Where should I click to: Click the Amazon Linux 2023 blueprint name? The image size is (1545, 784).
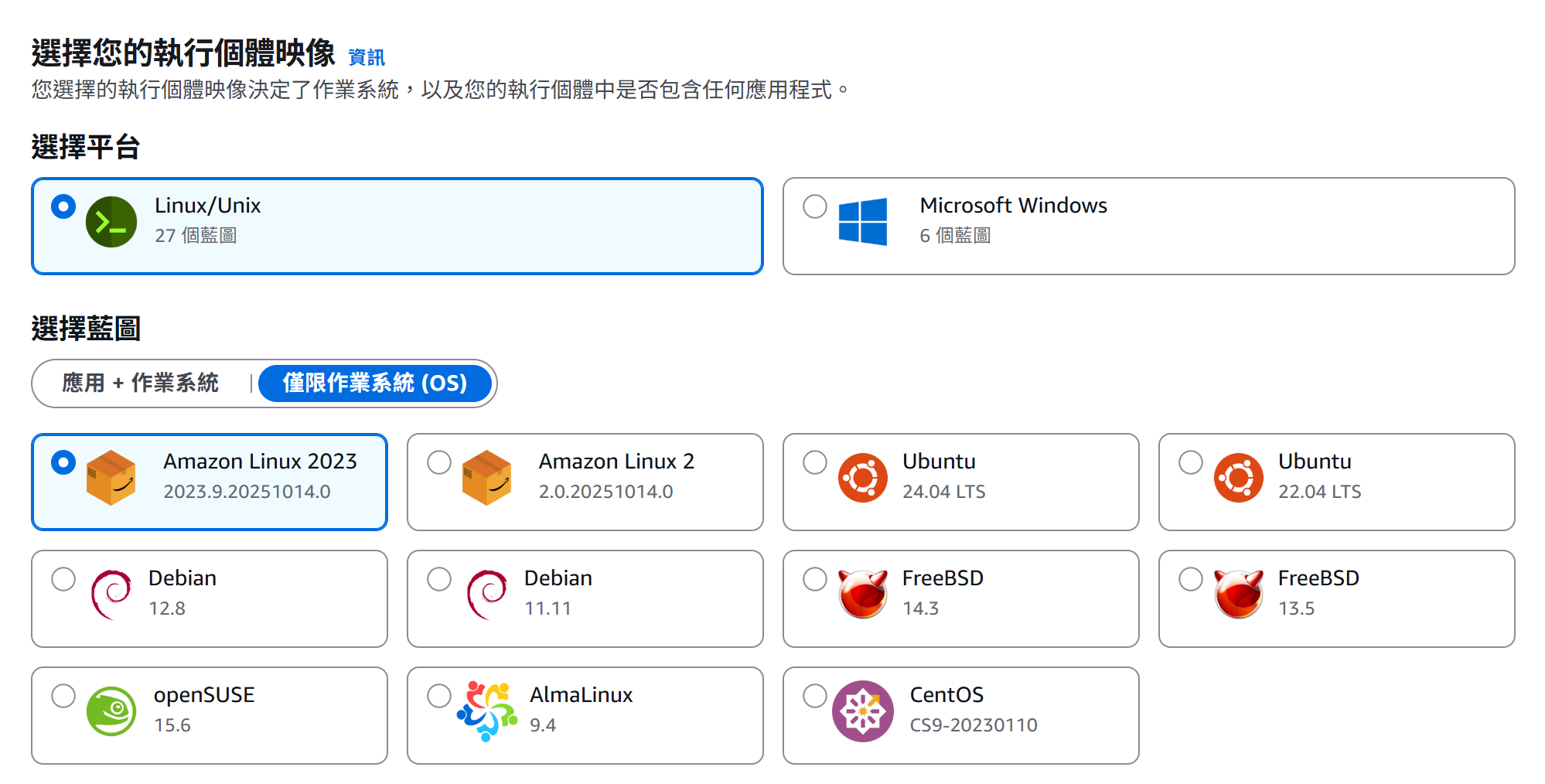pyautogui.click(x=260, y=462)
